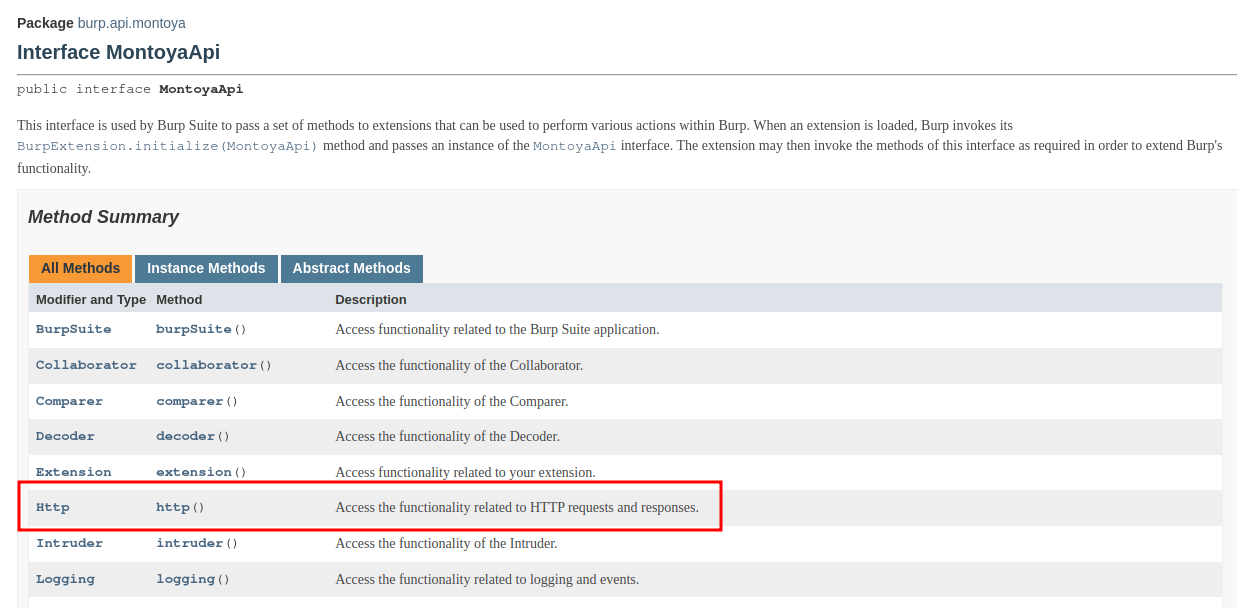Open the Logging type link
Screen dimensions: 1237x608
click(x=65, y=579)
